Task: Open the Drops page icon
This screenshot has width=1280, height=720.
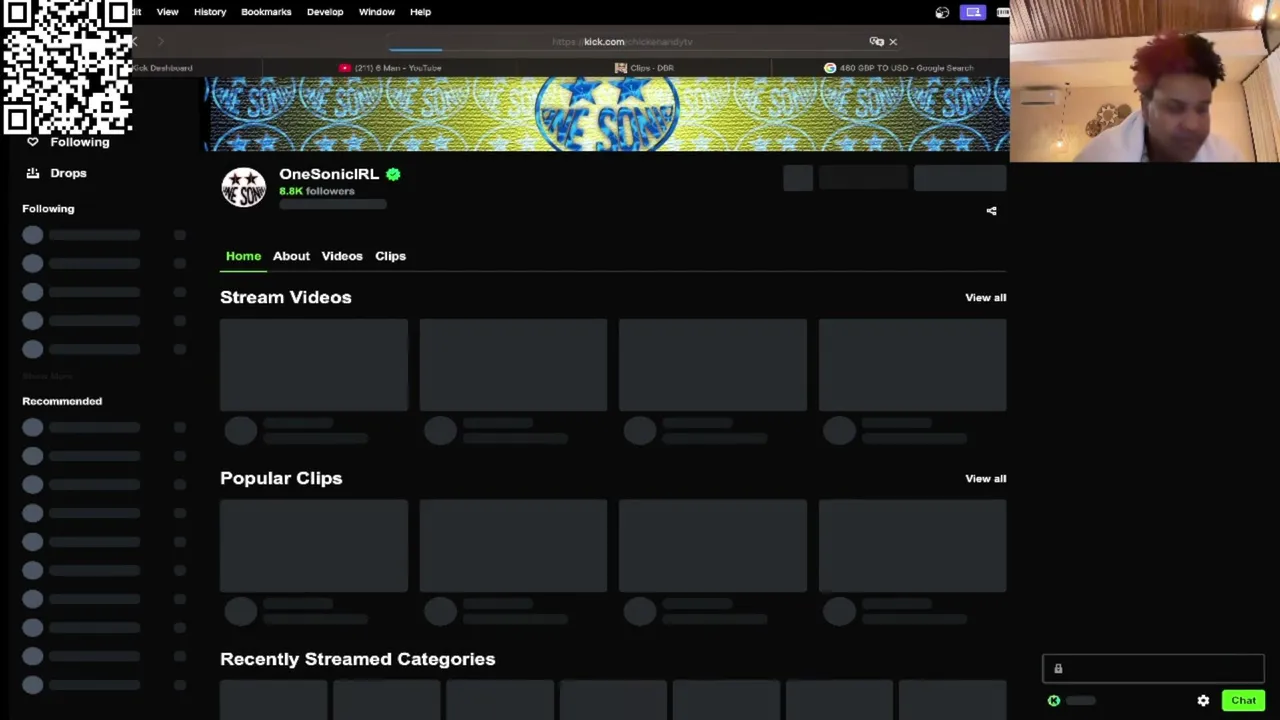Action: pyautogui.click(x=33, y=173)
